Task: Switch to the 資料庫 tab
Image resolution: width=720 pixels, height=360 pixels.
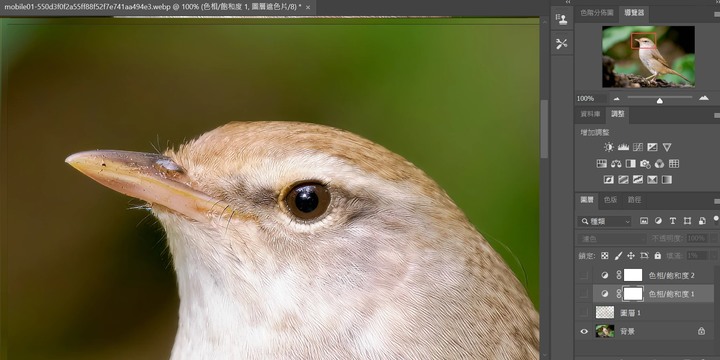Action: (590, 114)
